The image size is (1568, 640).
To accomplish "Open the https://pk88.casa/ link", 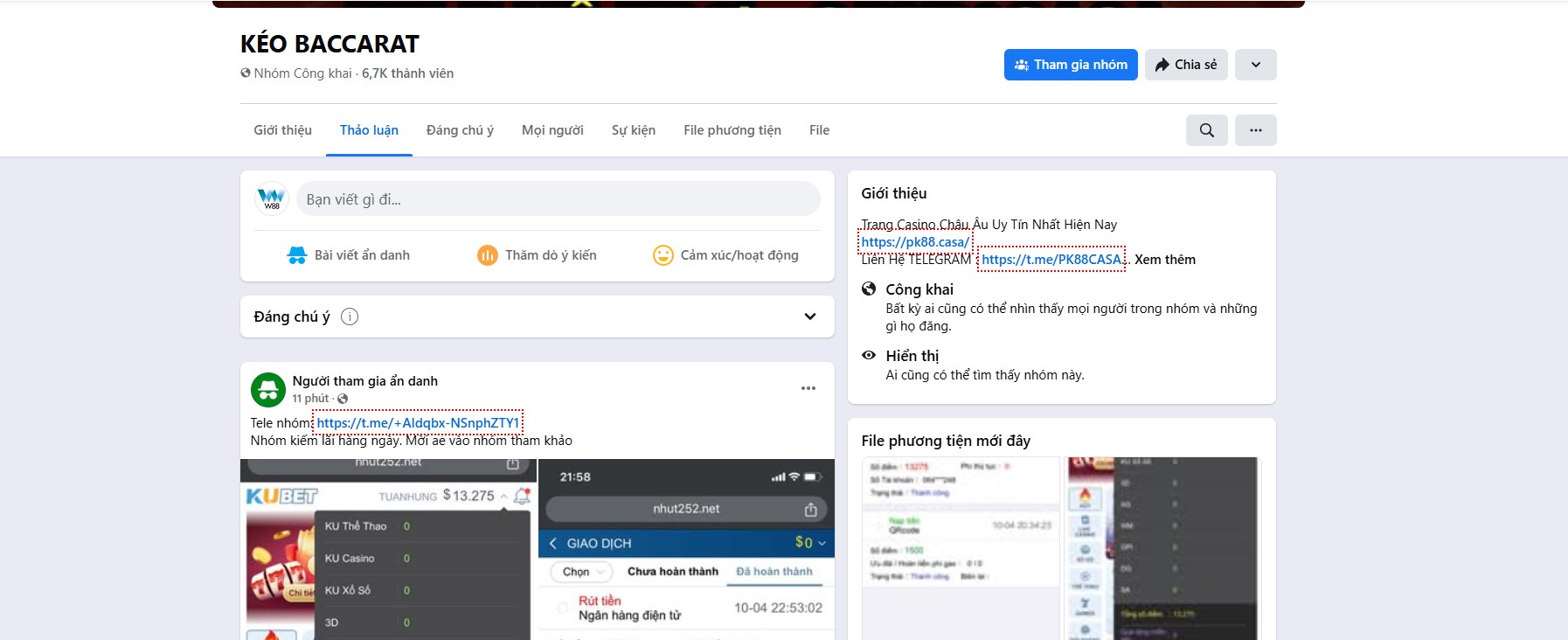I will [915, 242].
